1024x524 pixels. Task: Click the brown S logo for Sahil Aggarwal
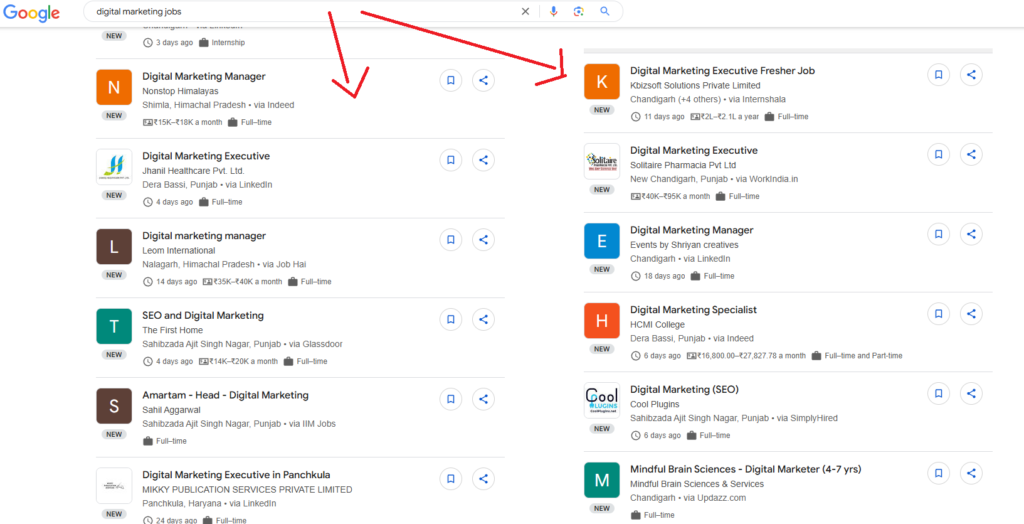(114, 406)
